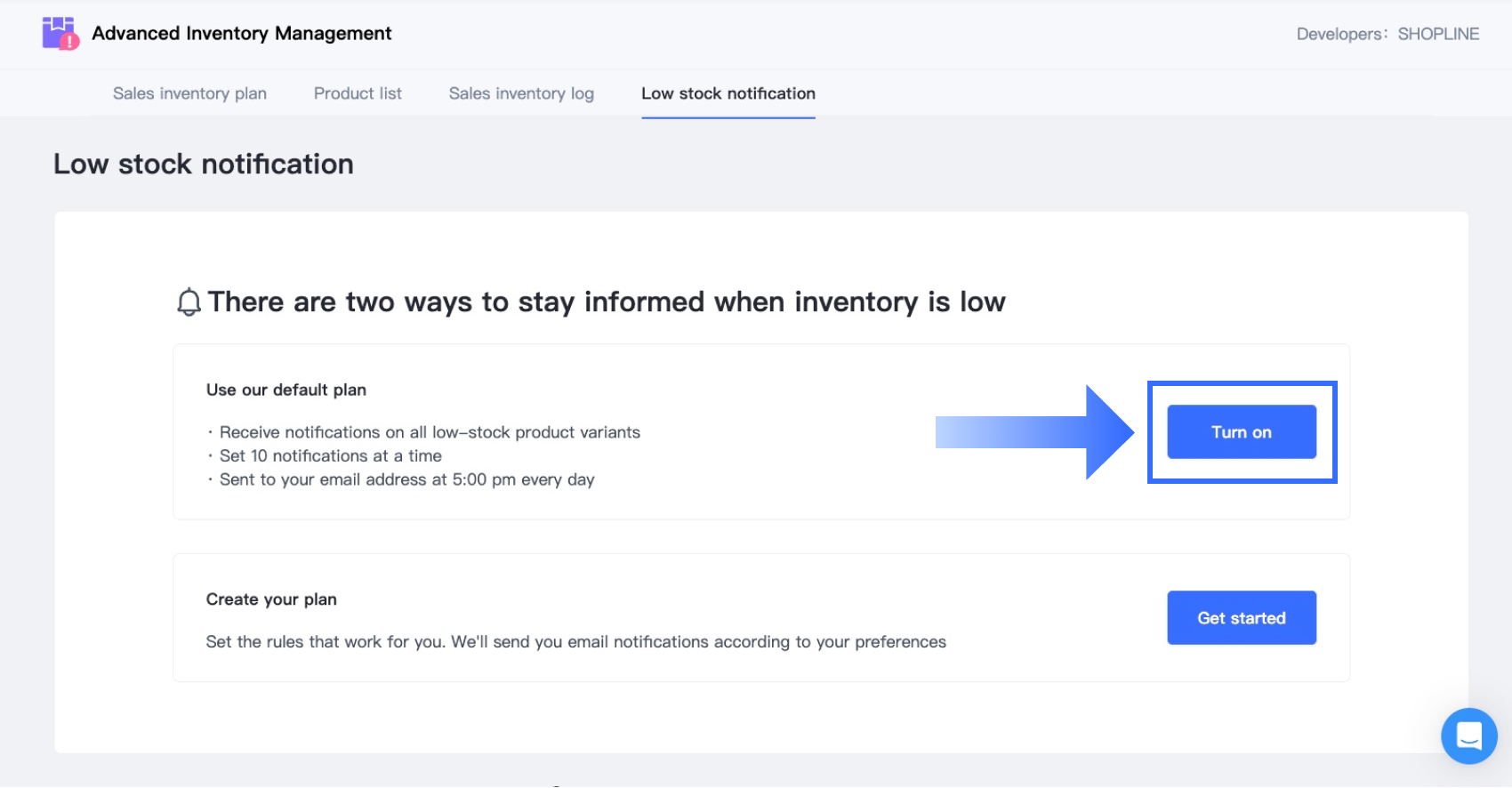Image resolution: width=1512 pixels, height=788 pixels.
Task: Go to the Sales inventory log tab
Action: pyautogui.click(x=521, y=93)
